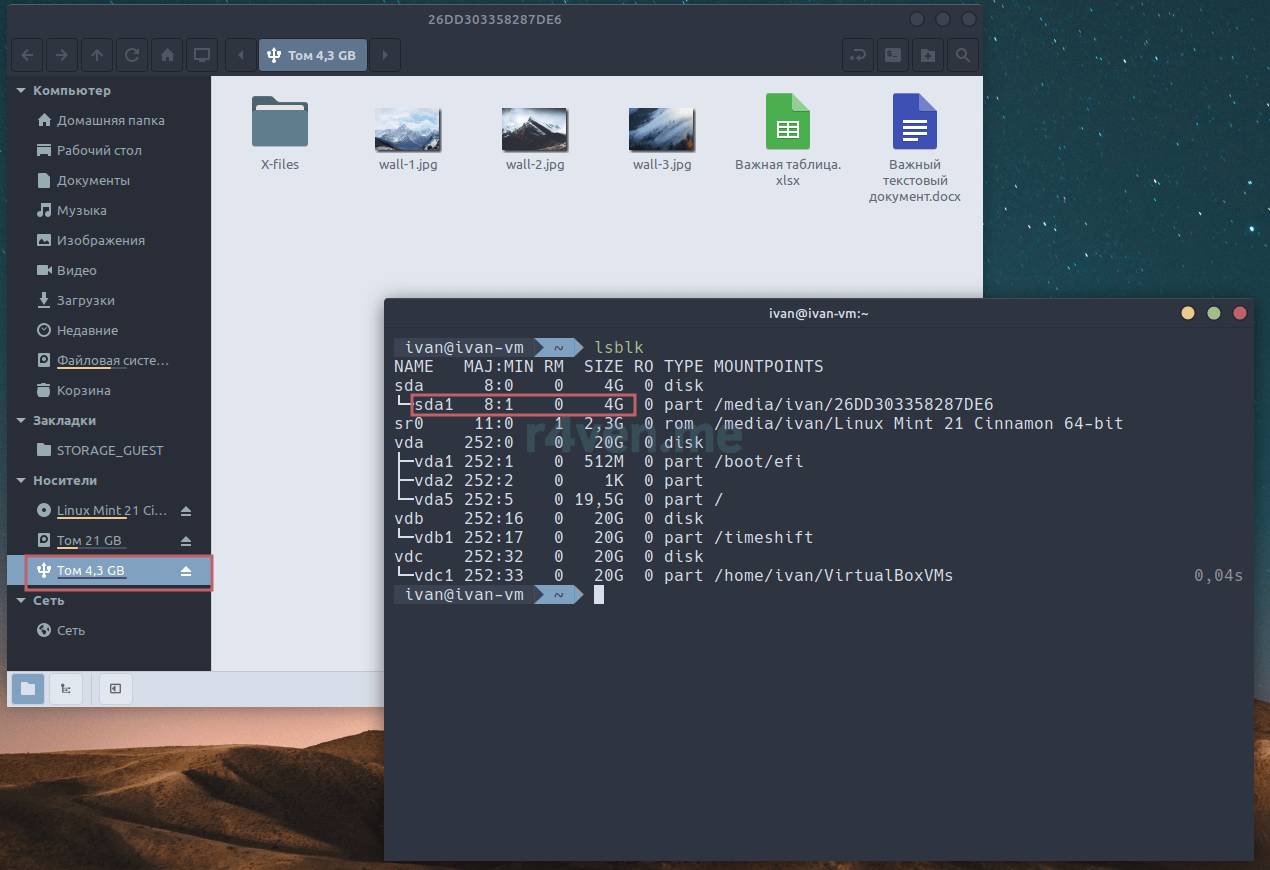Hide the sidebar using bottom button

coord(116,688)
